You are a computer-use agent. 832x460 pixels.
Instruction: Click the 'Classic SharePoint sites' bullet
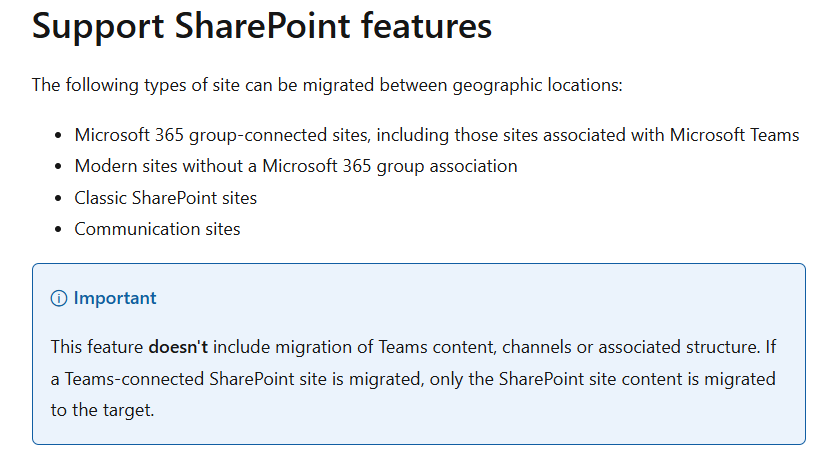coord(166,198)
